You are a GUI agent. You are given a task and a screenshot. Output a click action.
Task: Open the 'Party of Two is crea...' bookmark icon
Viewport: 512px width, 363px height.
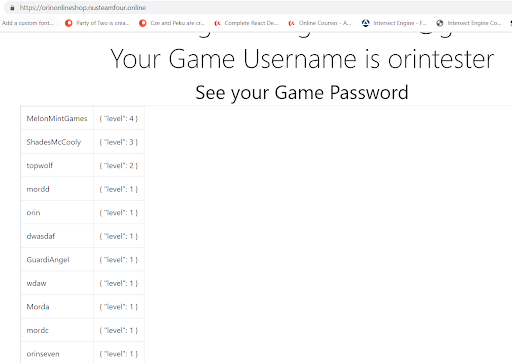coord(69,23)
